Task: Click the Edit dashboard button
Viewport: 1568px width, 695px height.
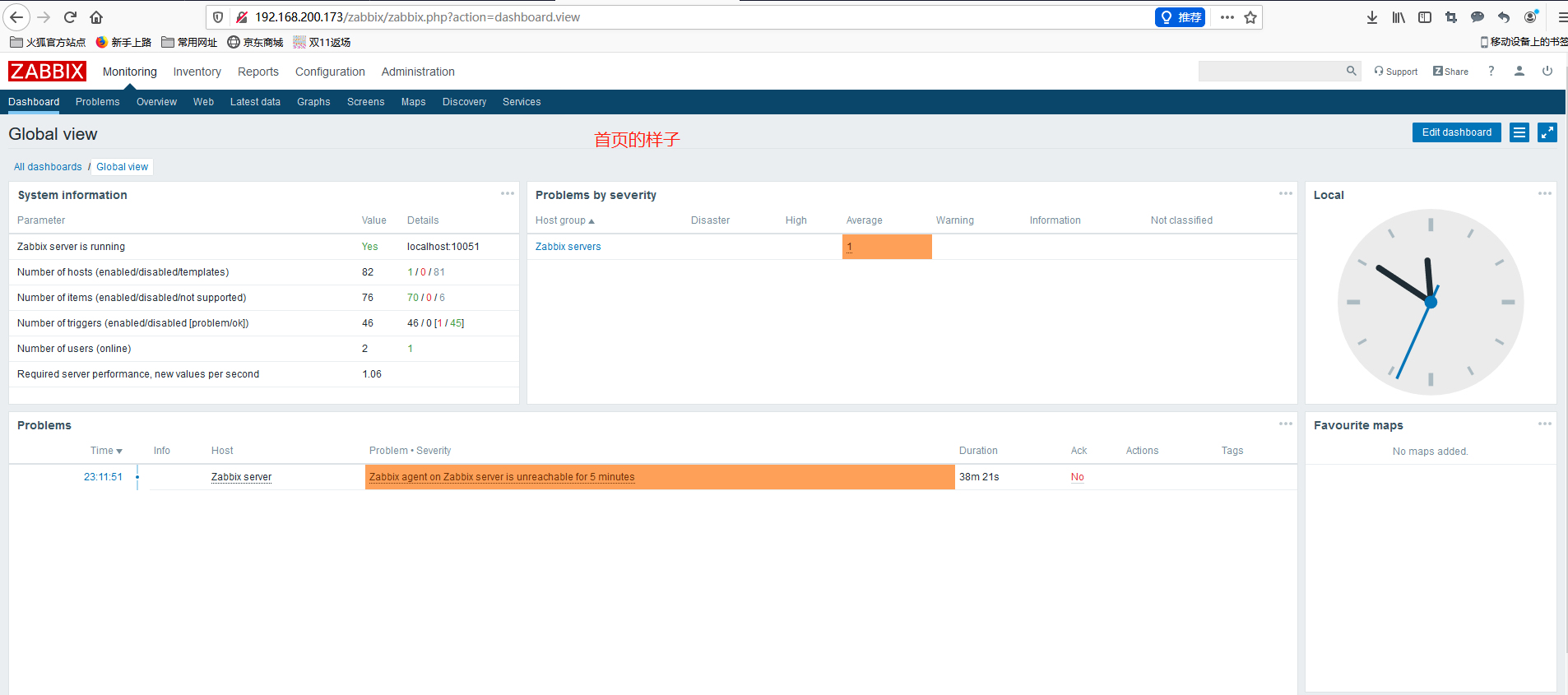Action: tap(1456, 132)
